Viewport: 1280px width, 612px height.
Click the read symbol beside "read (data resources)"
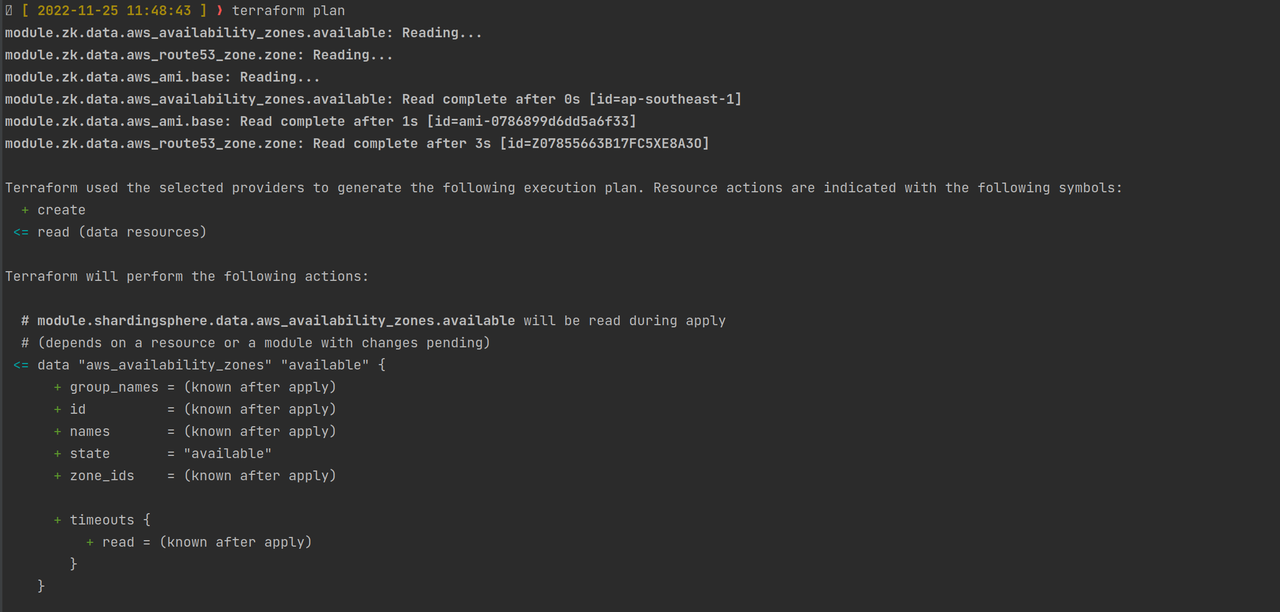21,232
